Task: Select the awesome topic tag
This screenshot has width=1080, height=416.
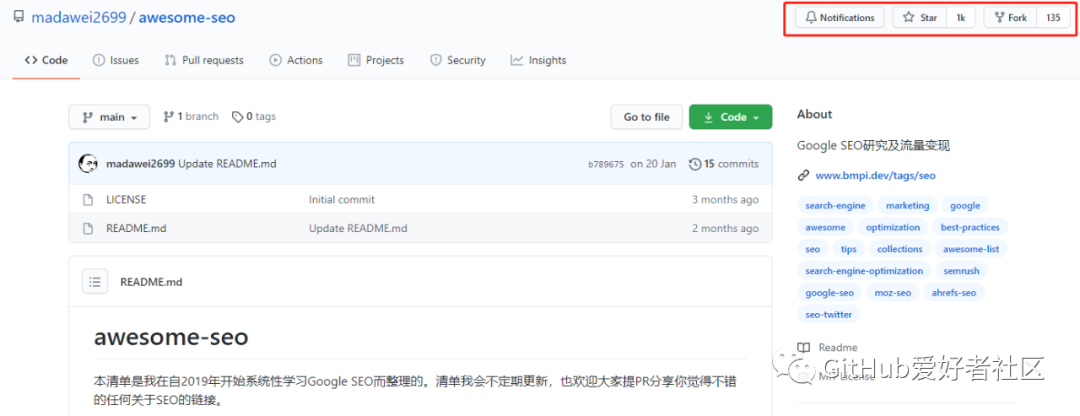Action: pos(825,227)
